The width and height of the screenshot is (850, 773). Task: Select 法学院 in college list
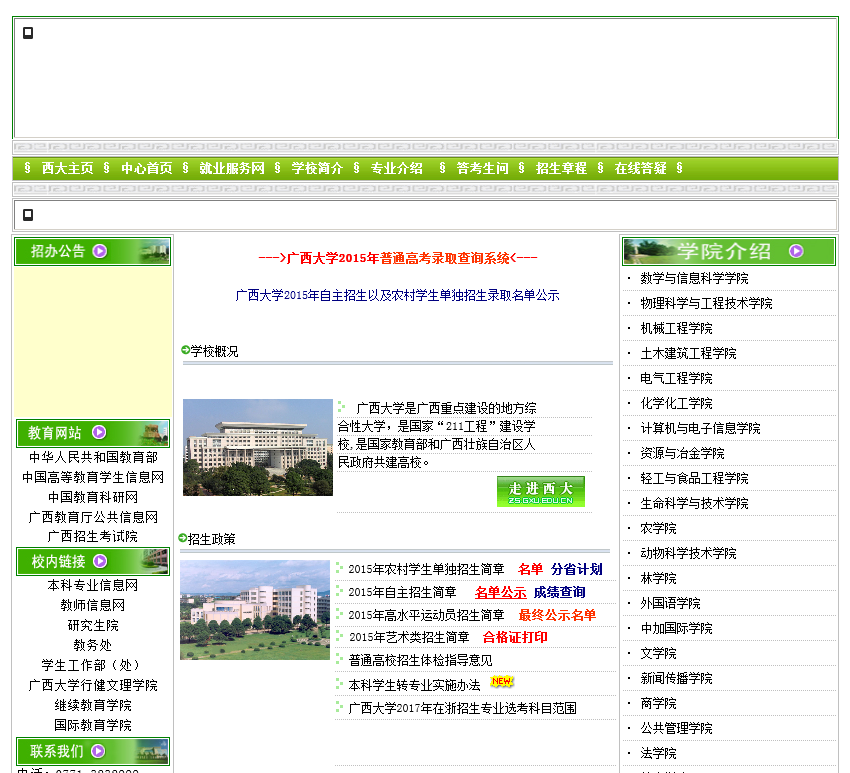[x=659, y=753]
